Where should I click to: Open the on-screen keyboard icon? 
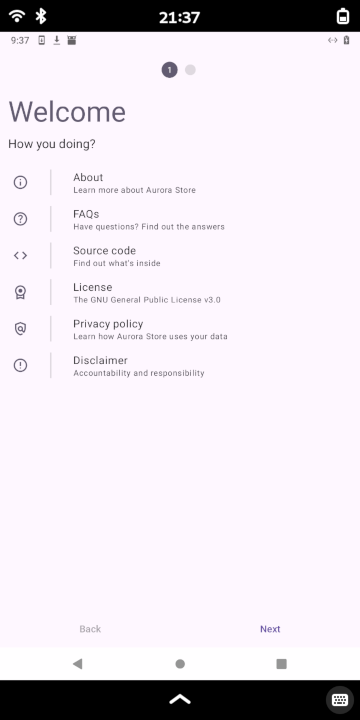coord(340,700)
